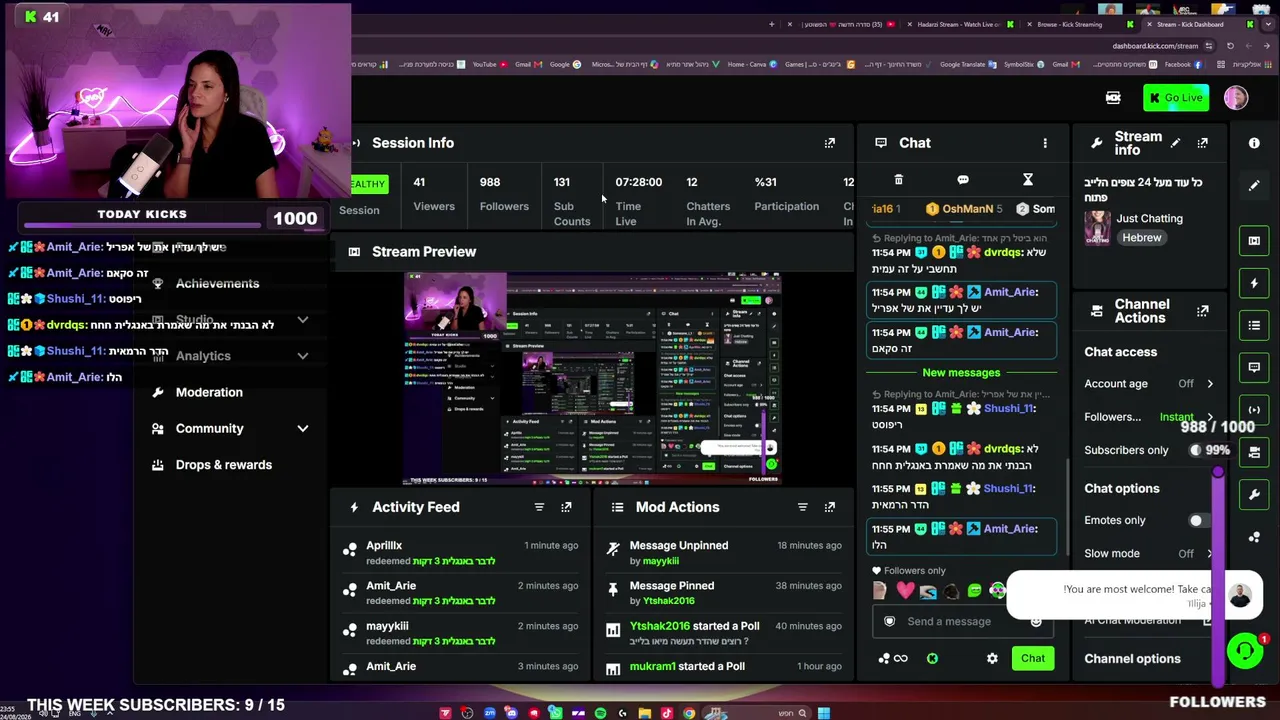The image size is (1280, 720).
Task: Pop out the Chat-adjacent Stream info panel
Action: tap(1202, 143)
